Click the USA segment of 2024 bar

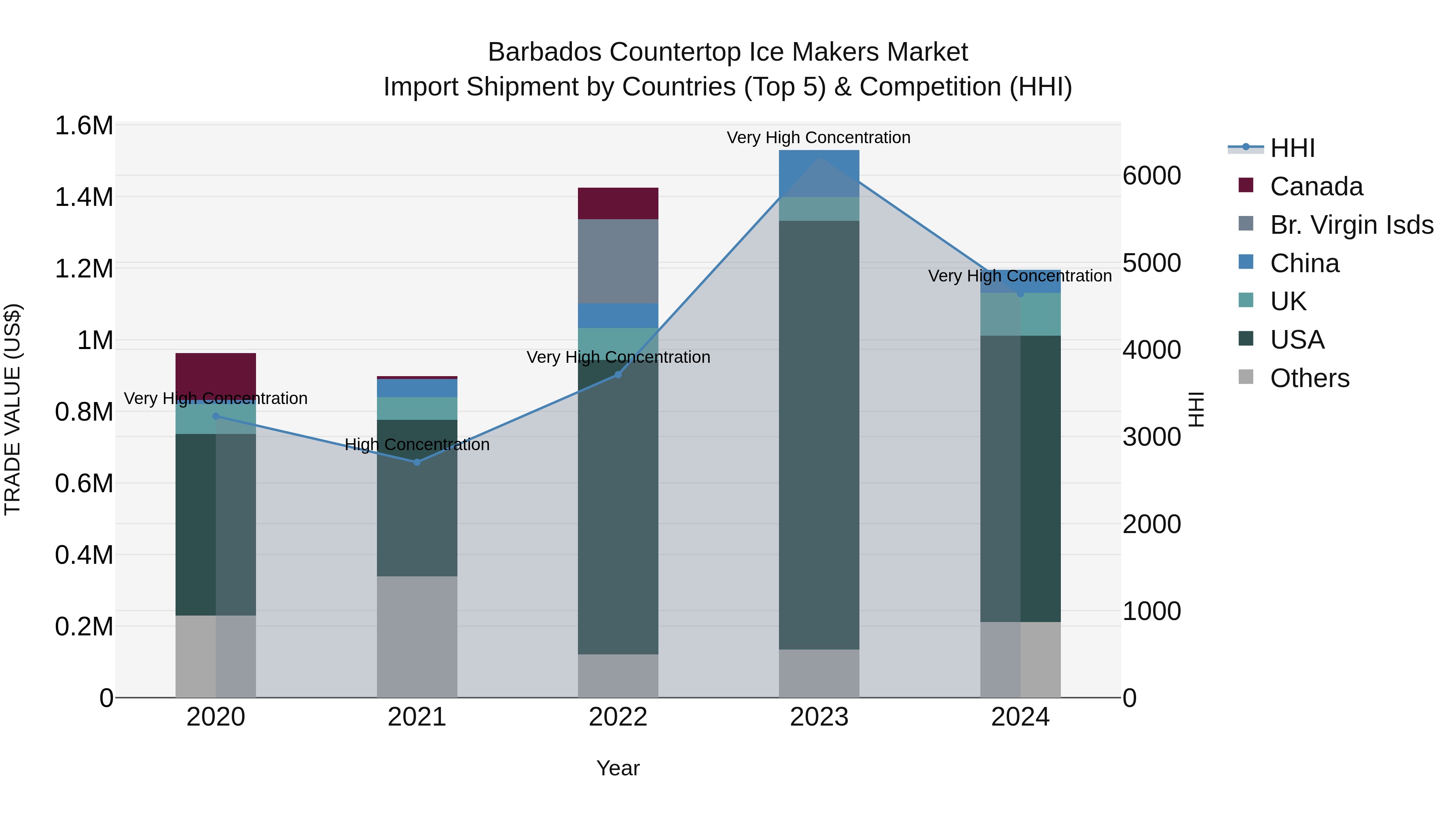1020,479
